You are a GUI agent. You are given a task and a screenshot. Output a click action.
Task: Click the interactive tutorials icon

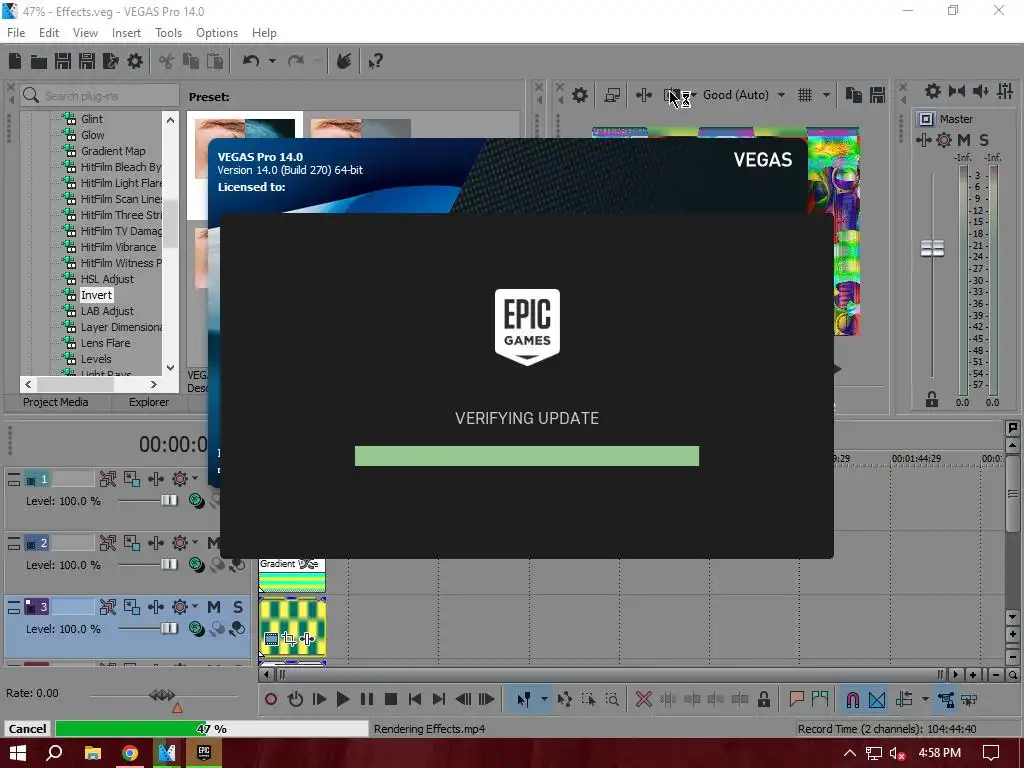tap(344, 61)
